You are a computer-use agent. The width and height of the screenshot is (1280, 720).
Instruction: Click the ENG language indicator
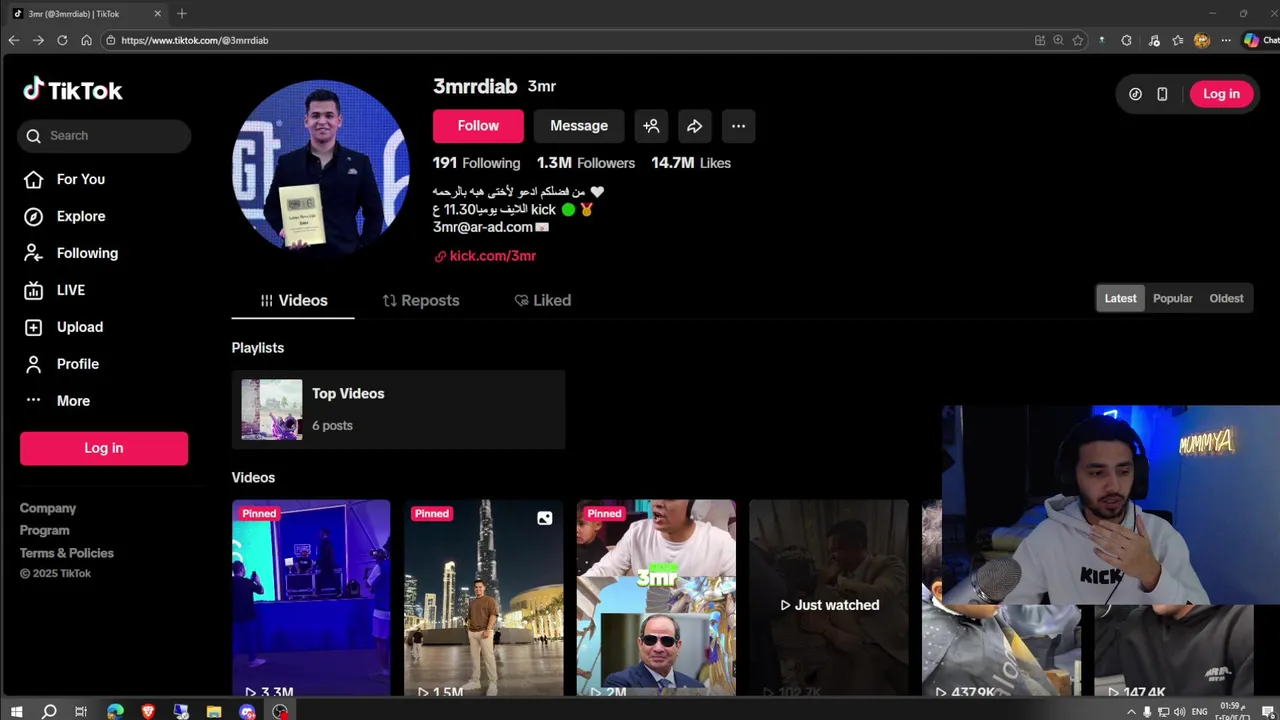[1199, 712]
